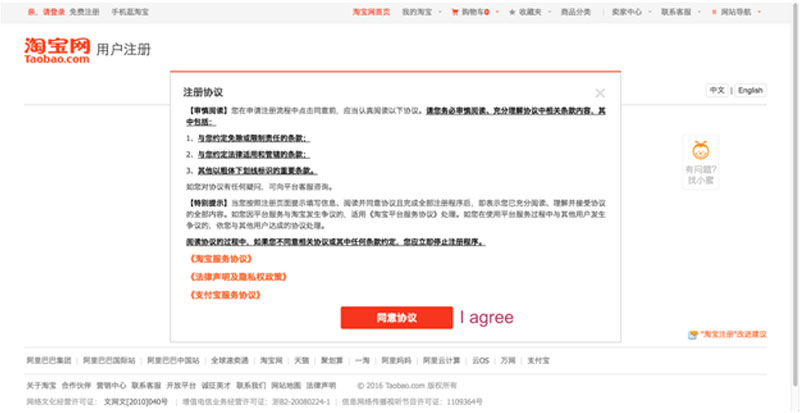Viewport: 800px width, 413px height.
Task: Click the star icon beside 收藏夹
Action: (x=512, y=12)
